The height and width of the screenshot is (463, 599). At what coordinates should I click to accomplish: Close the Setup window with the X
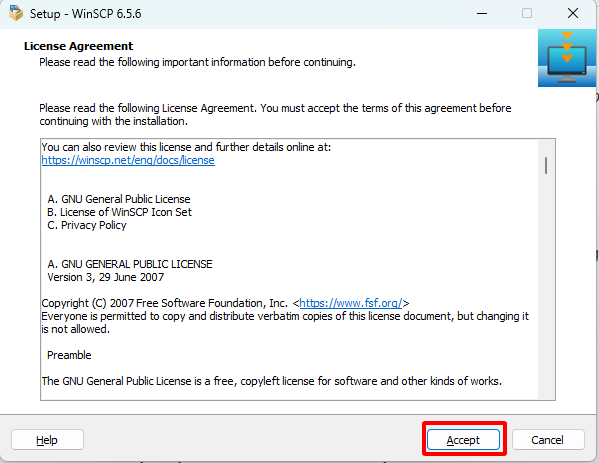(x=573, y=13)
